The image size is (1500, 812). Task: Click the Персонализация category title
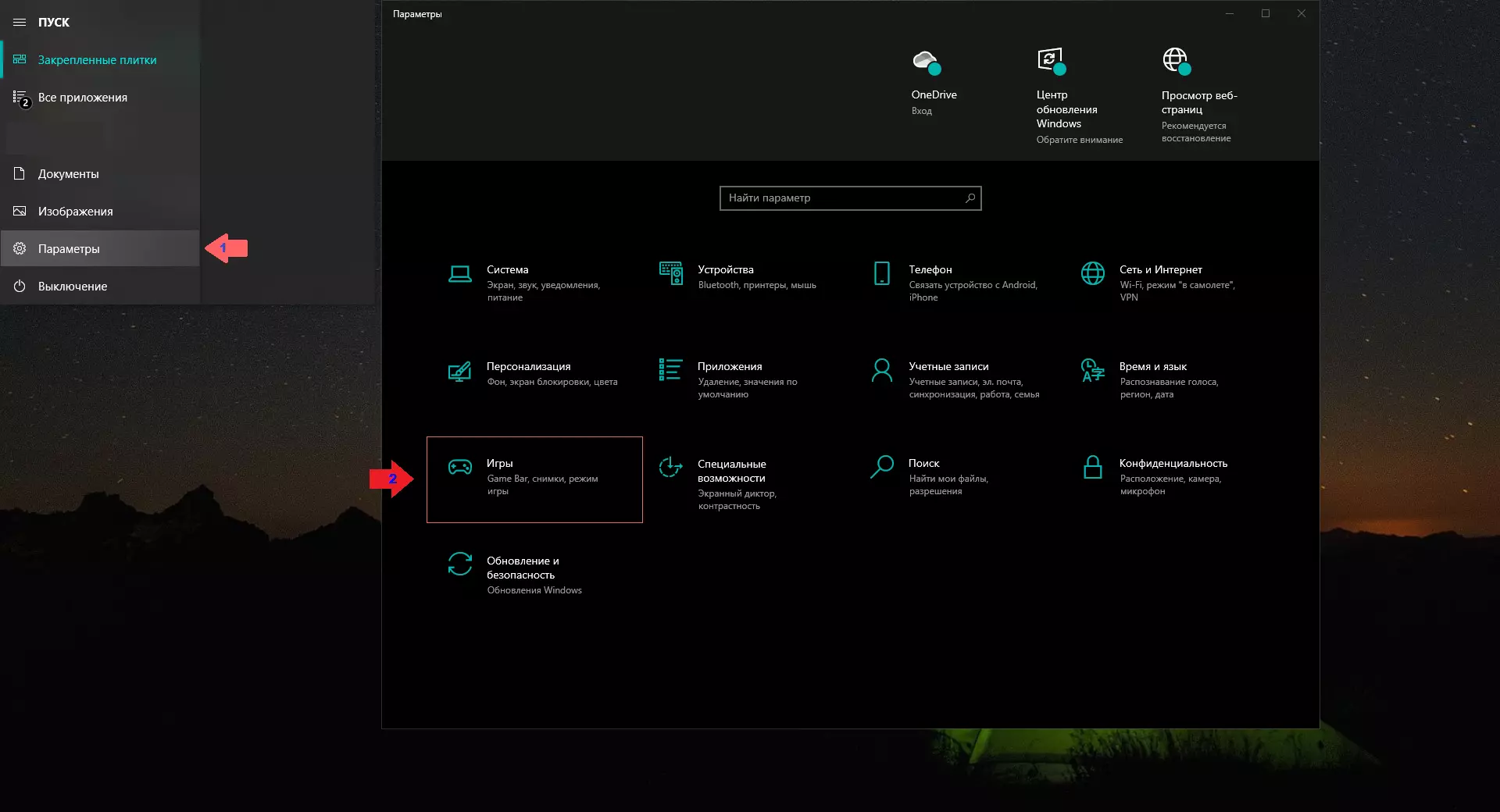coord(529,366)
